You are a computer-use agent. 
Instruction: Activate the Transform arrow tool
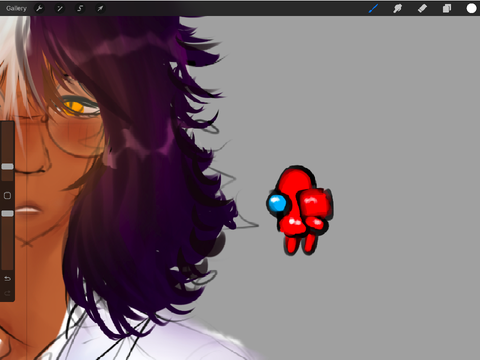[x=100, y=8]
